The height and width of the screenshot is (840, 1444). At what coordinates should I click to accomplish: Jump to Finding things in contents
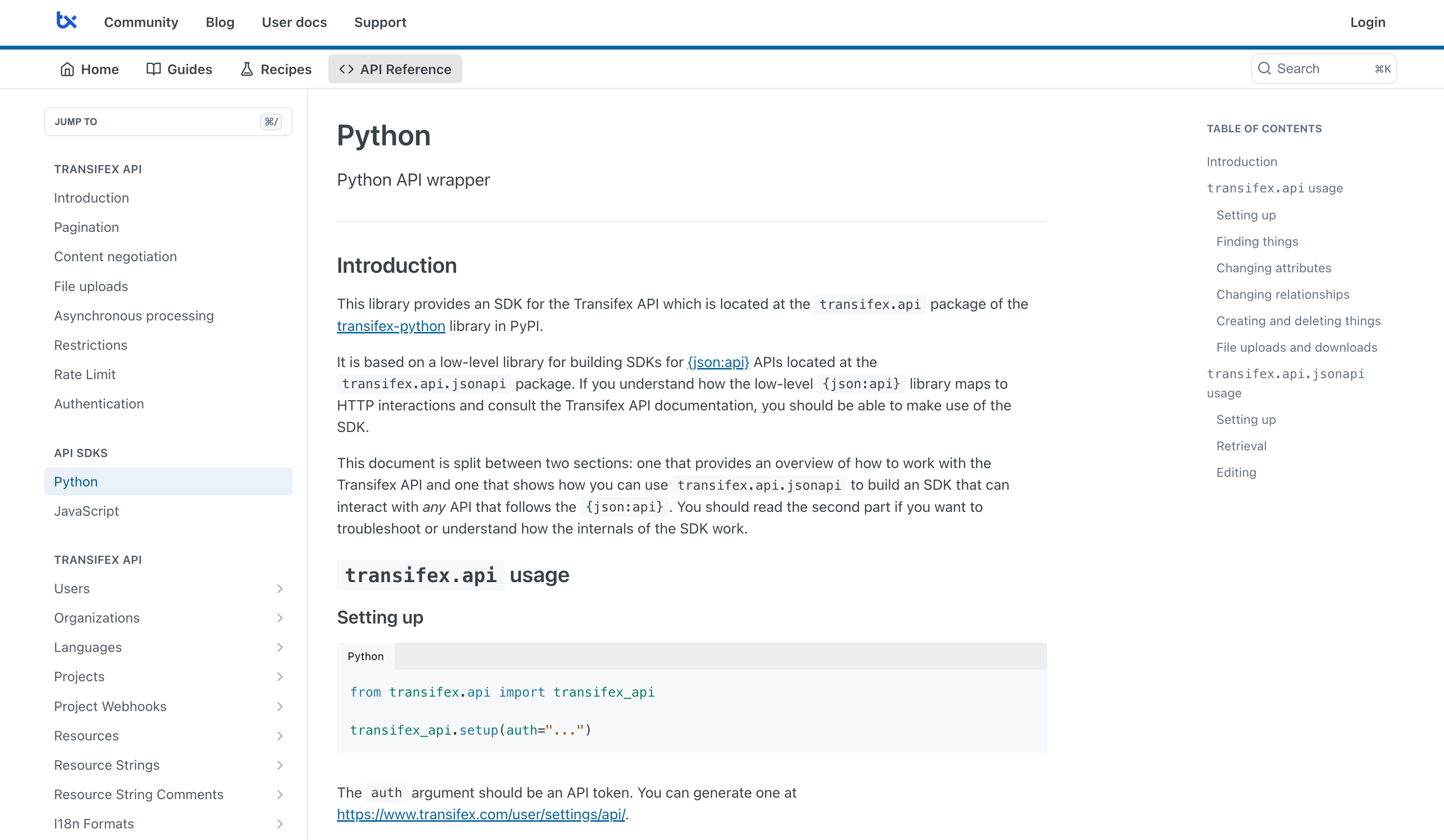coord(1257,241)
